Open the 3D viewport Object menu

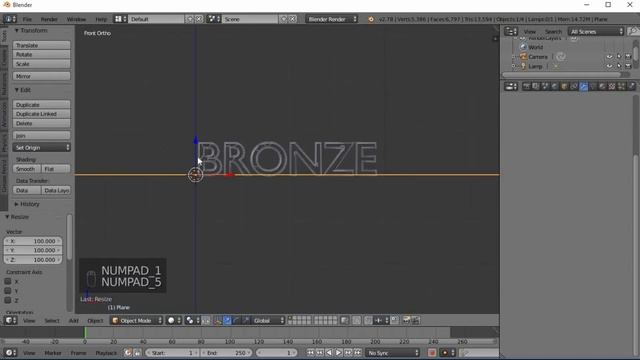[95, 321]
